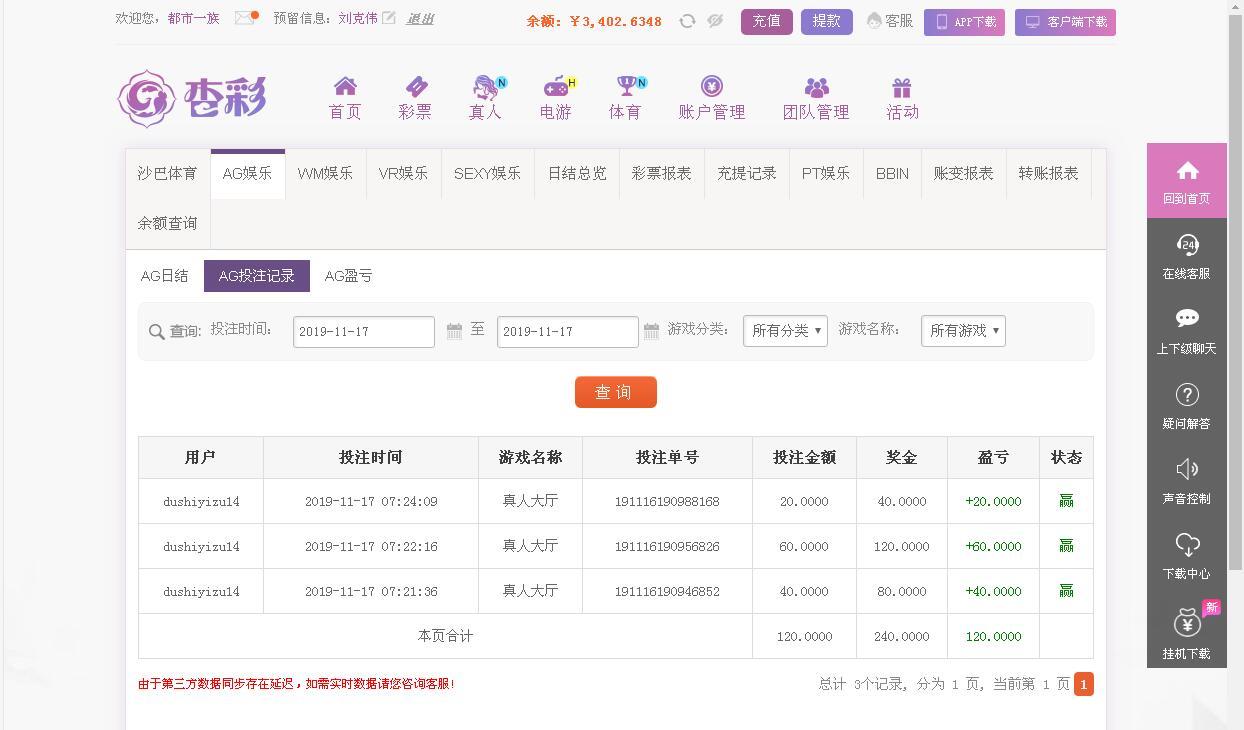The image size is (1244, 730).
Task: Click the refresh balance icon
Action: [x=687, y=20]
